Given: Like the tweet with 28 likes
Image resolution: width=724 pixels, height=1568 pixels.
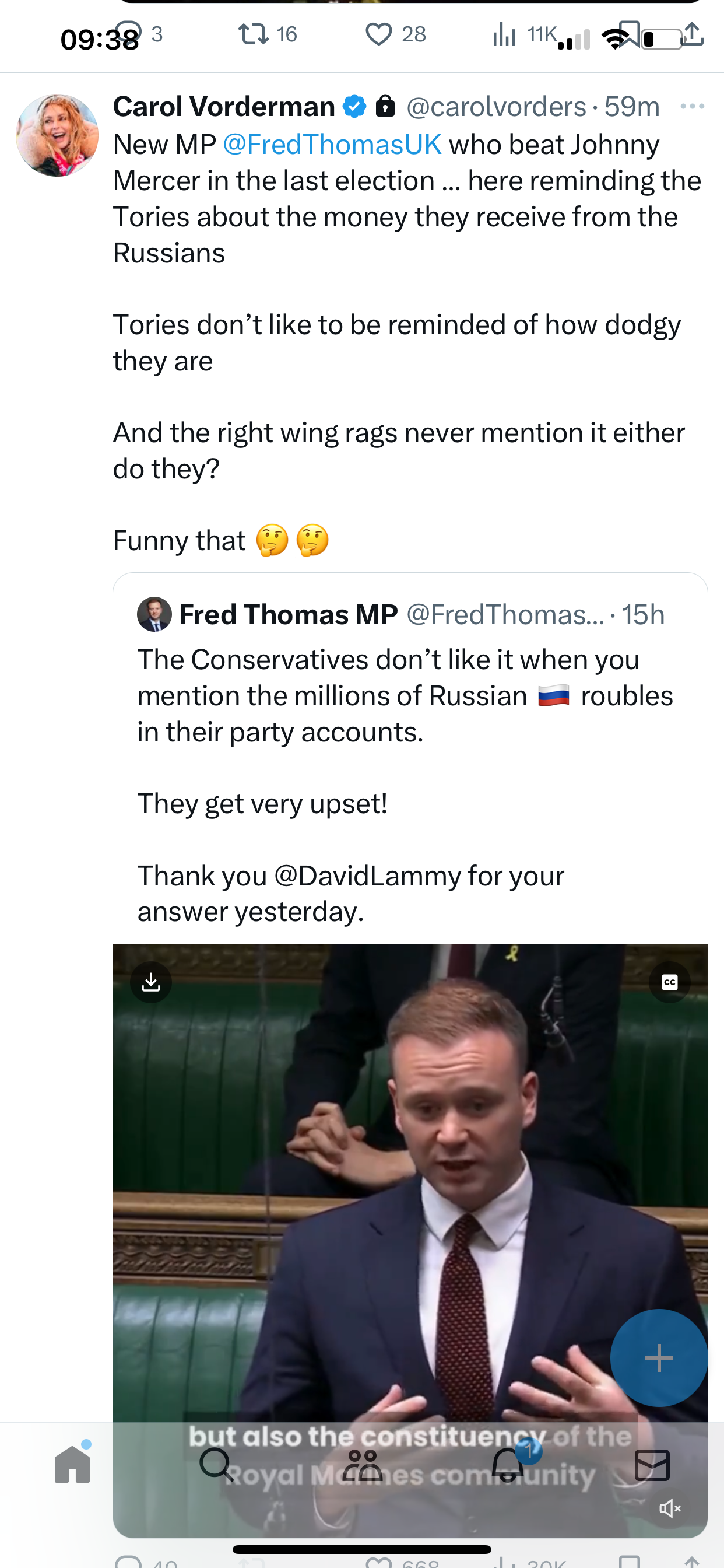Looking at the screenshot, I should (378, 34).
